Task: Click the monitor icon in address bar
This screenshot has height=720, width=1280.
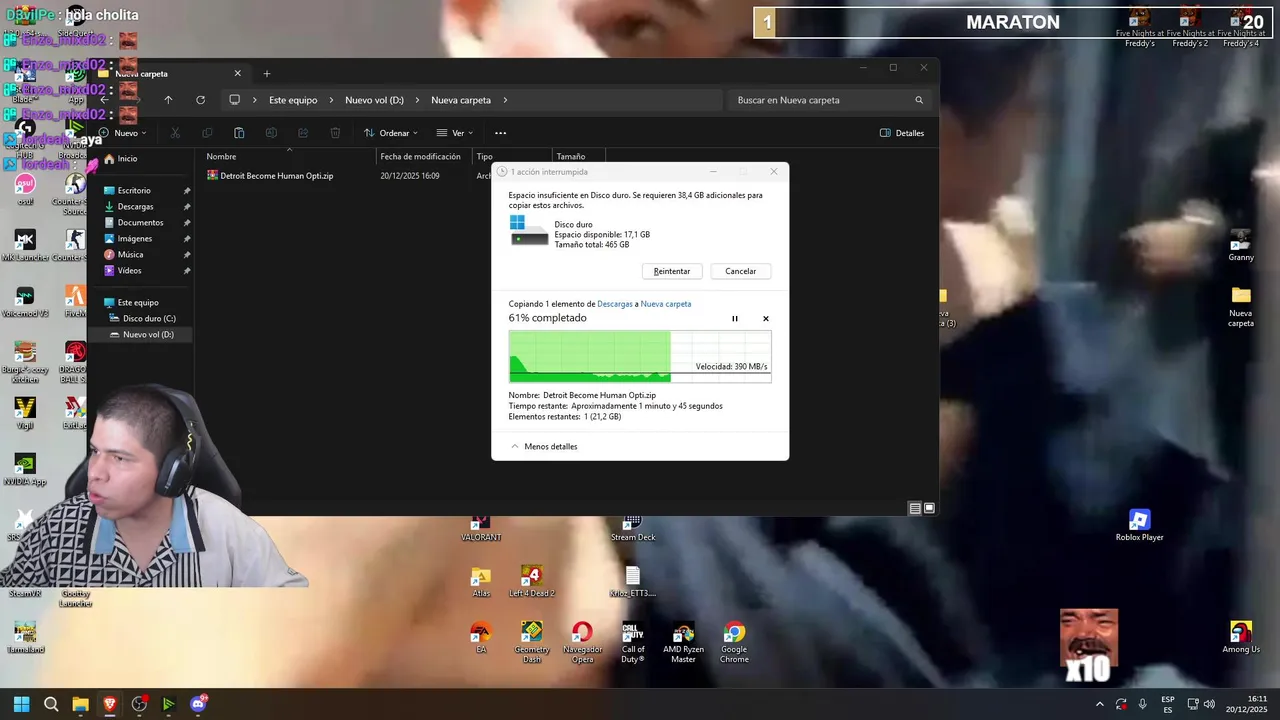Action: click(235, 100)
